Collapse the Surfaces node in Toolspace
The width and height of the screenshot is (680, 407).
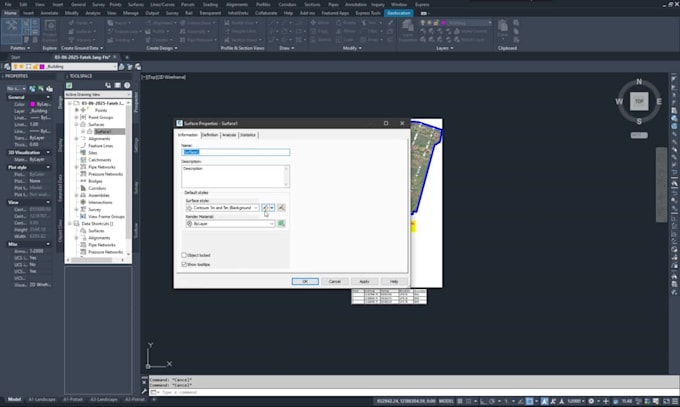point(76,125)
